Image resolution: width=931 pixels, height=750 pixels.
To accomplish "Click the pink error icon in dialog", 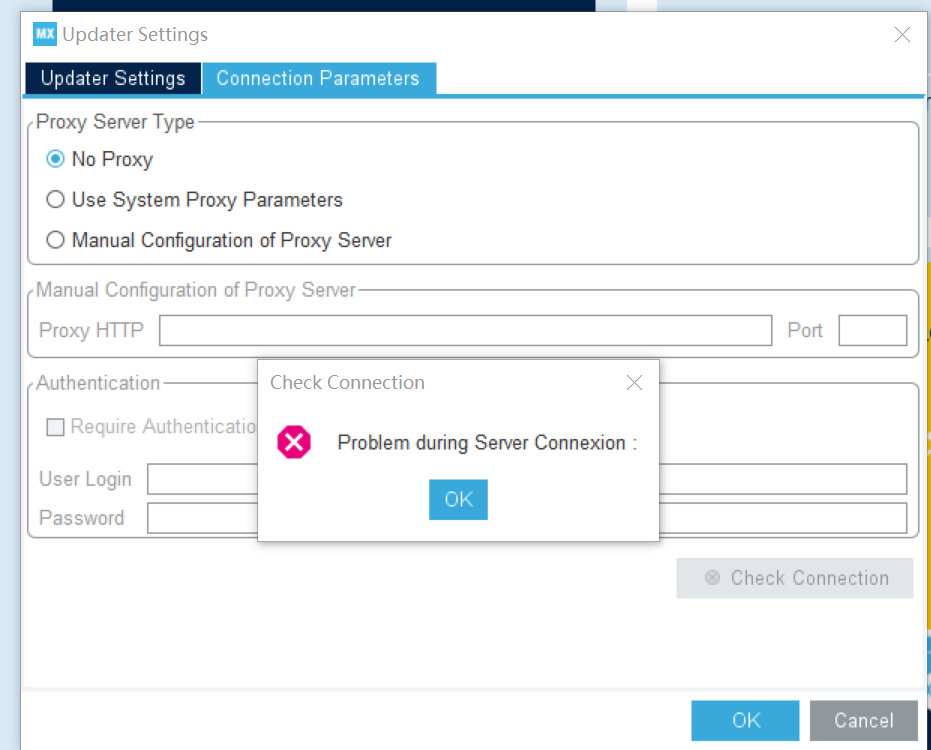I will click(x=294, y=442).
